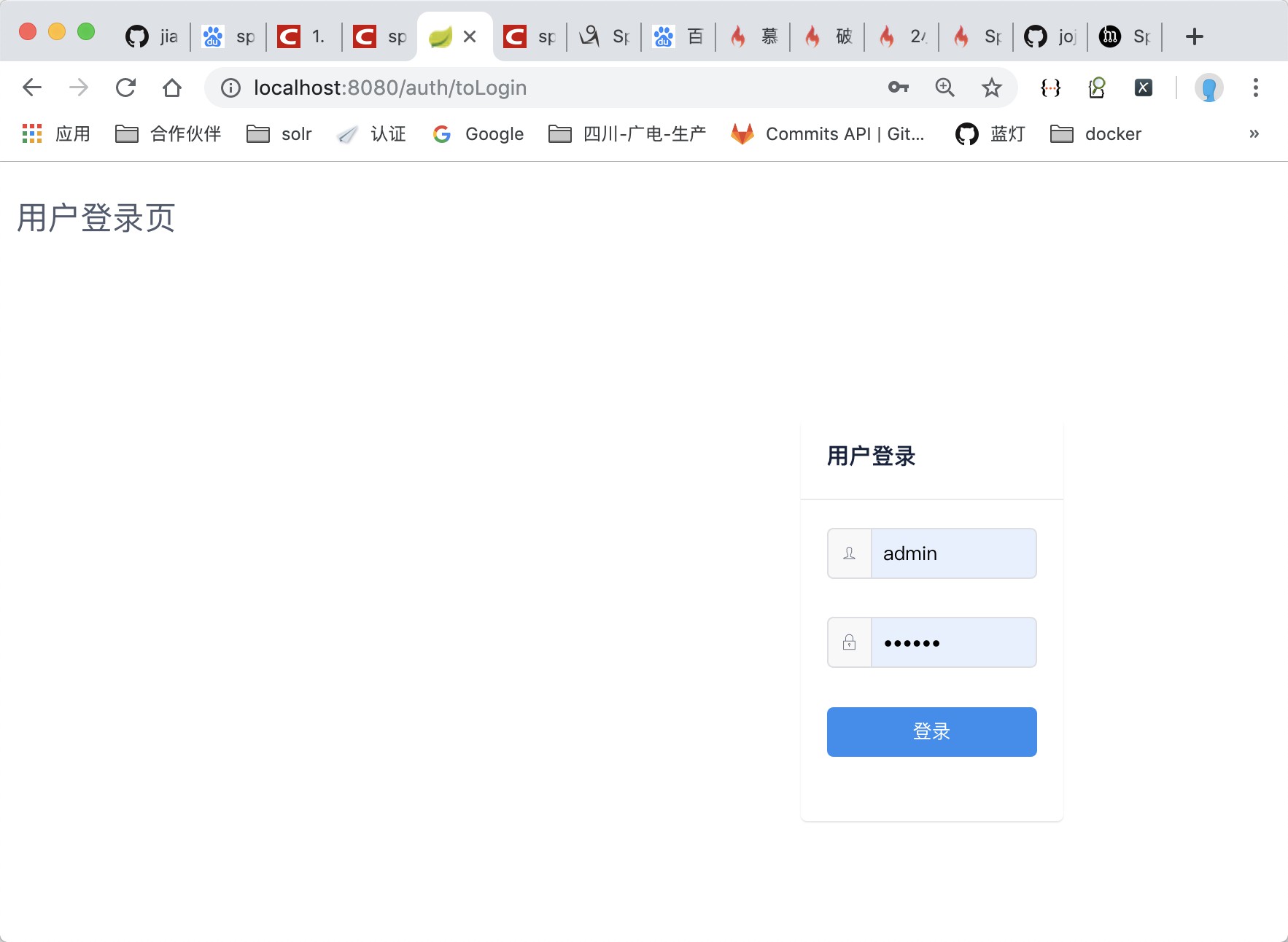This screenshot has height=942, width=1288.
Task: Open the browser home page icon
Action: [172, 87]
